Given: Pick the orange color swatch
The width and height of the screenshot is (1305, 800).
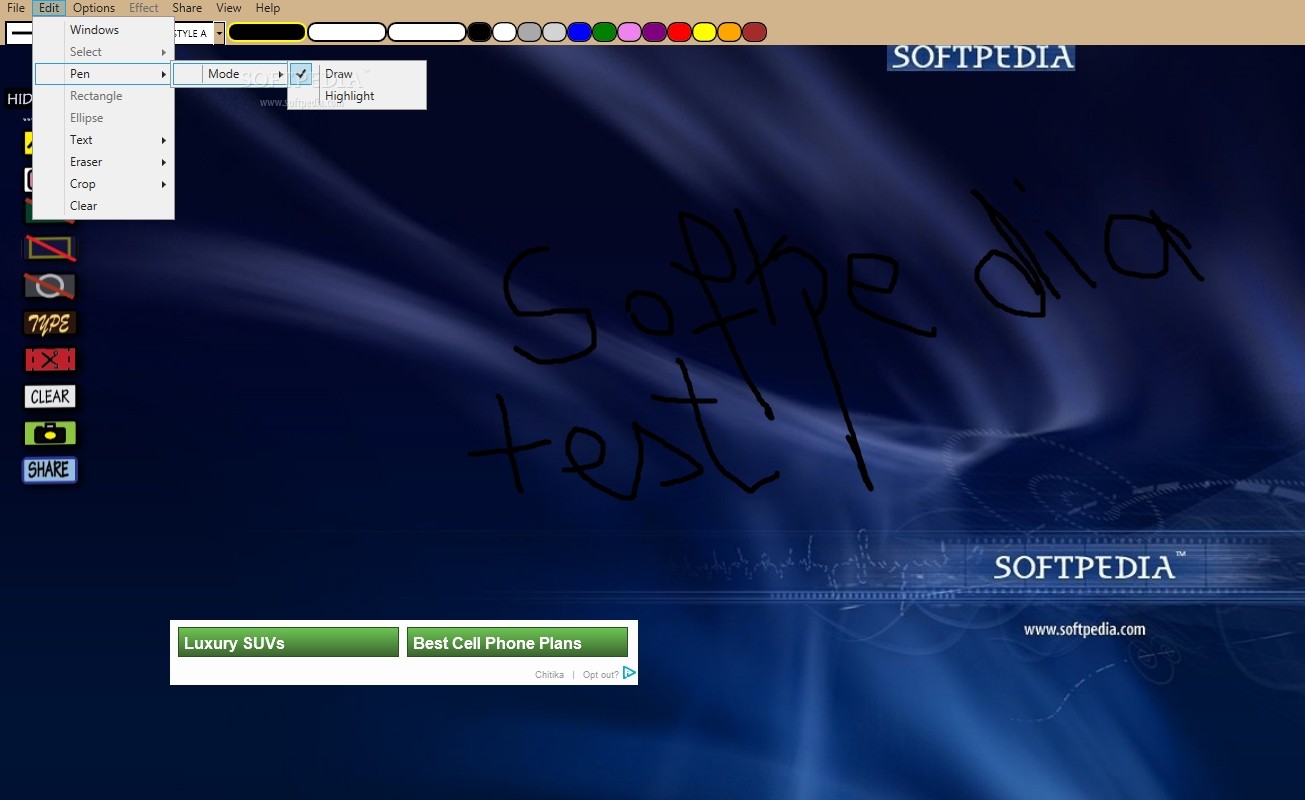Looking at the screenshot, I should click(730, 32).
